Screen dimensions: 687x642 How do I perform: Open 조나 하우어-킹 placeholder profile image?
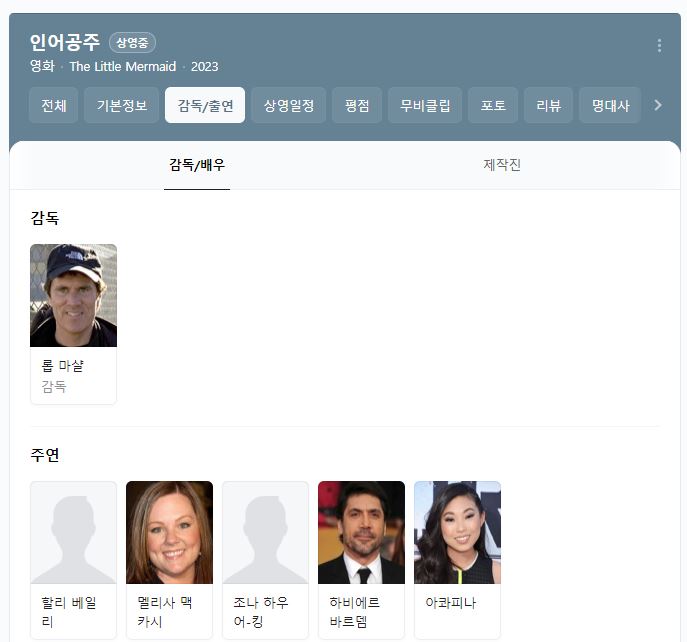266,532
